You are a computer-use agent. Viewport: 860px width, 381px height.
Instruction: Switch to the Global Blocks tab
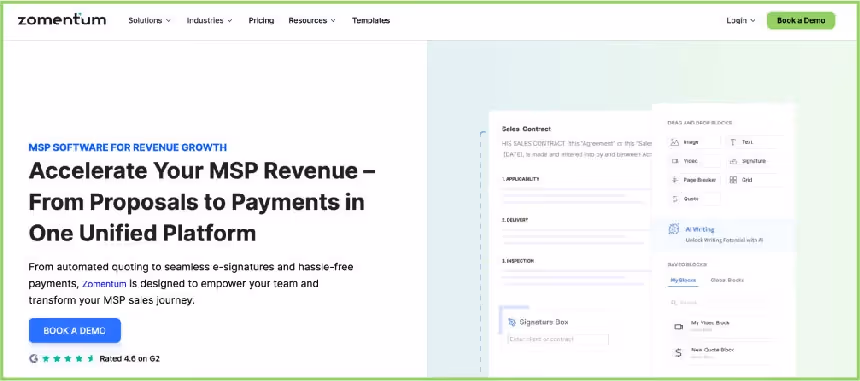(727, 280)
